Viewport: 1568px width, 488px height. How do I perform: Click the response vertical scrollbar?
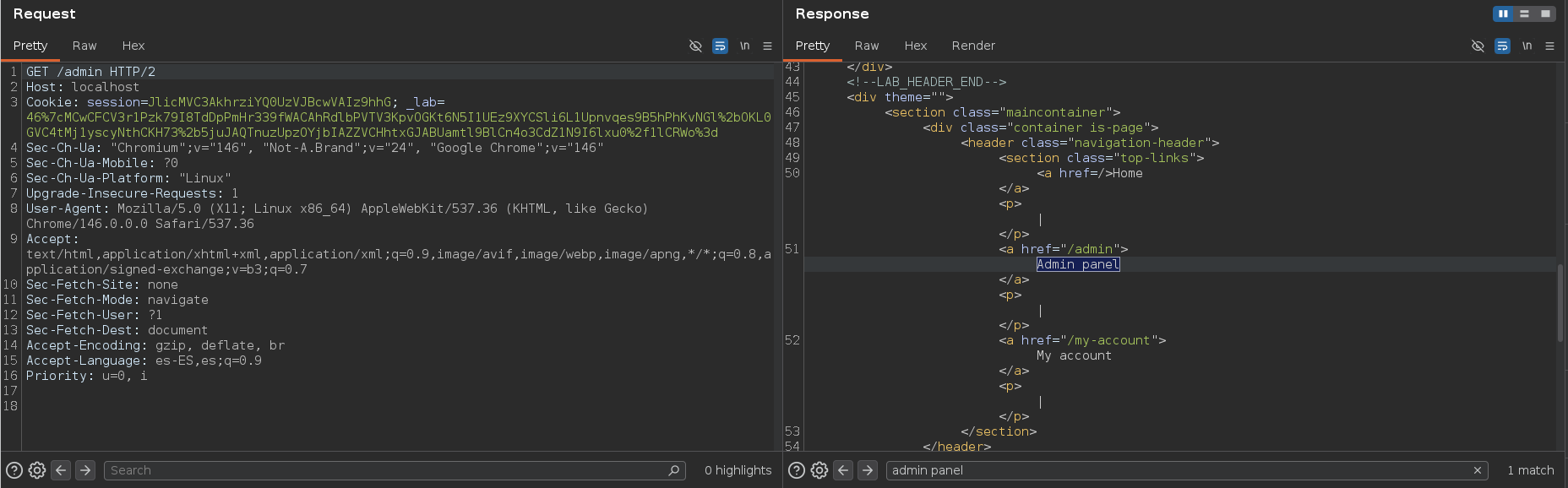[1560, 304]
